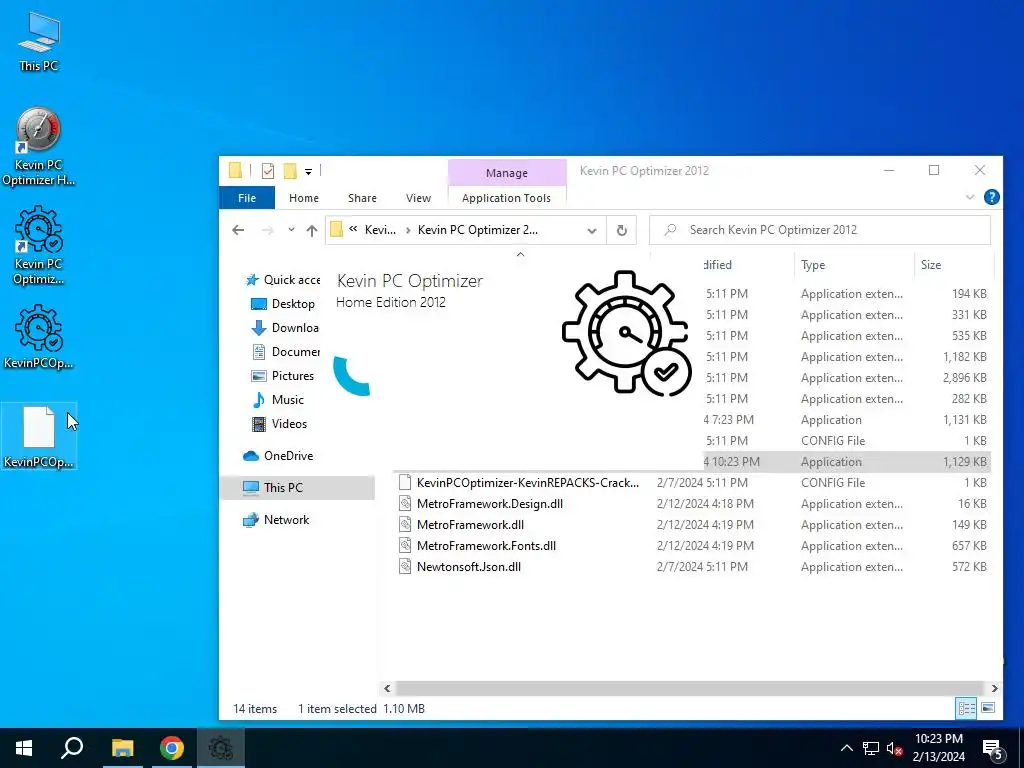Open Desktop in navigation pane

click(x=285, y=304)
